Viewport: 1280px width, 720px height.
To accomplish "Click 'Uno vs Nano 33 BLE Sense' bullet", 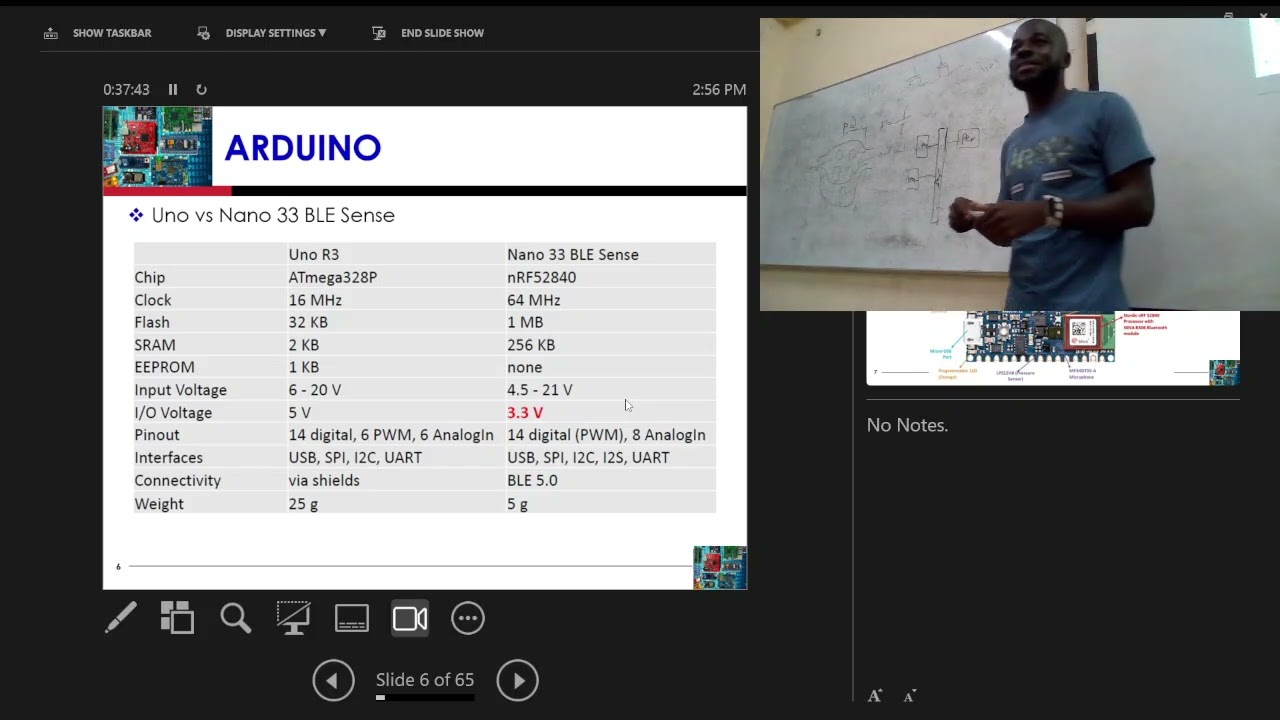I will (x=273, y=215).
